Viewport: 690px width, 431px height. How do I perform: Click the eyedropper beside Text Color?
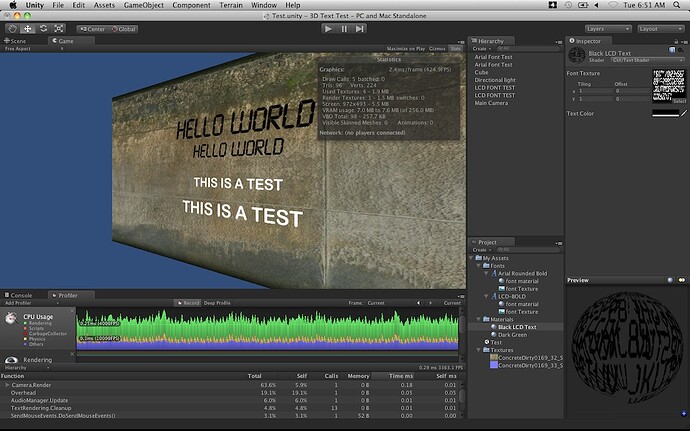tap(684, 114)
